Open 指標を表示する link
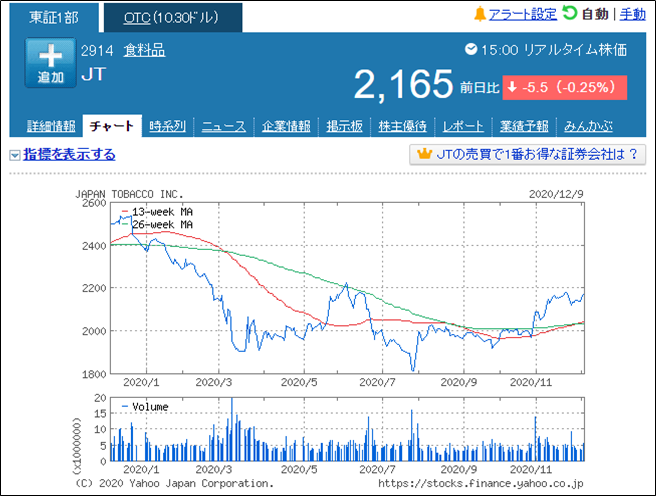 (x=69, y=154)
